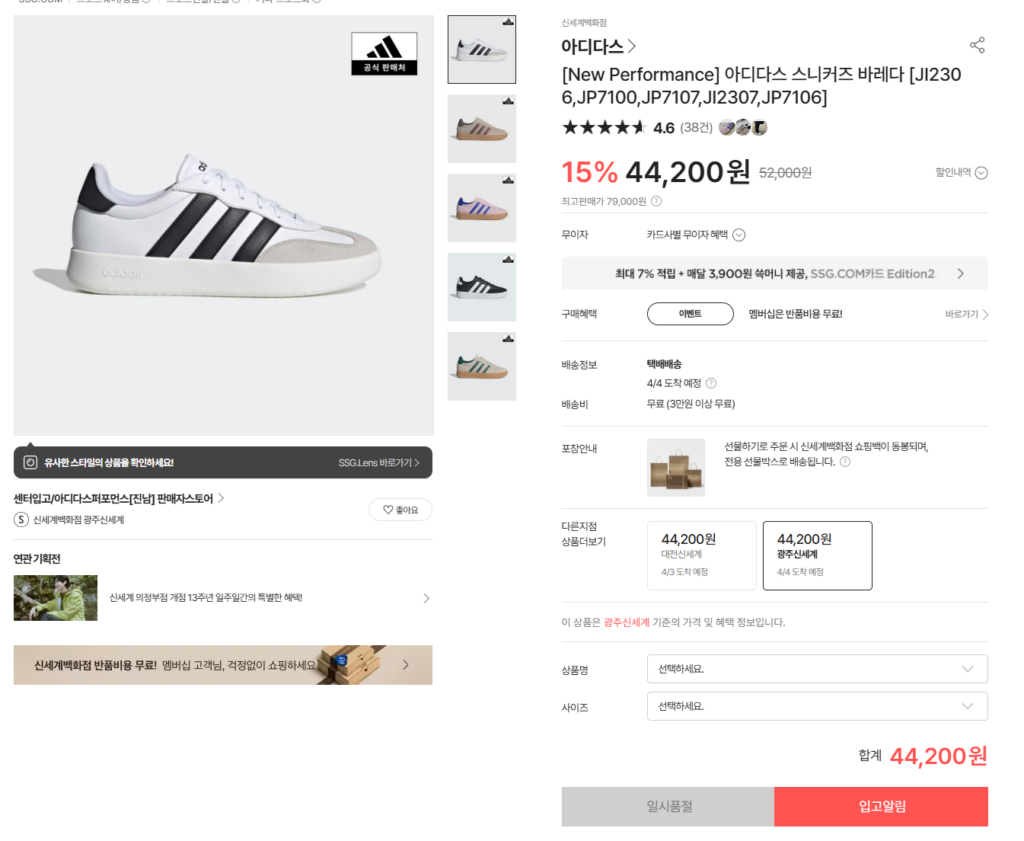Click the gift packaging info icon
Viewport: 1024px width, 841px height.
click(845, 462)
